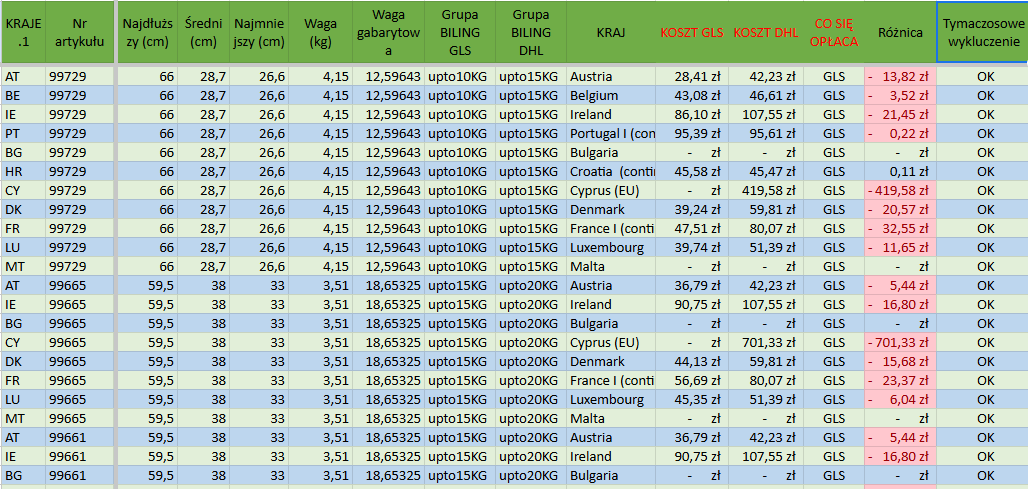Click the CO SIĘ OPŁACA column header

pos(833,32)
